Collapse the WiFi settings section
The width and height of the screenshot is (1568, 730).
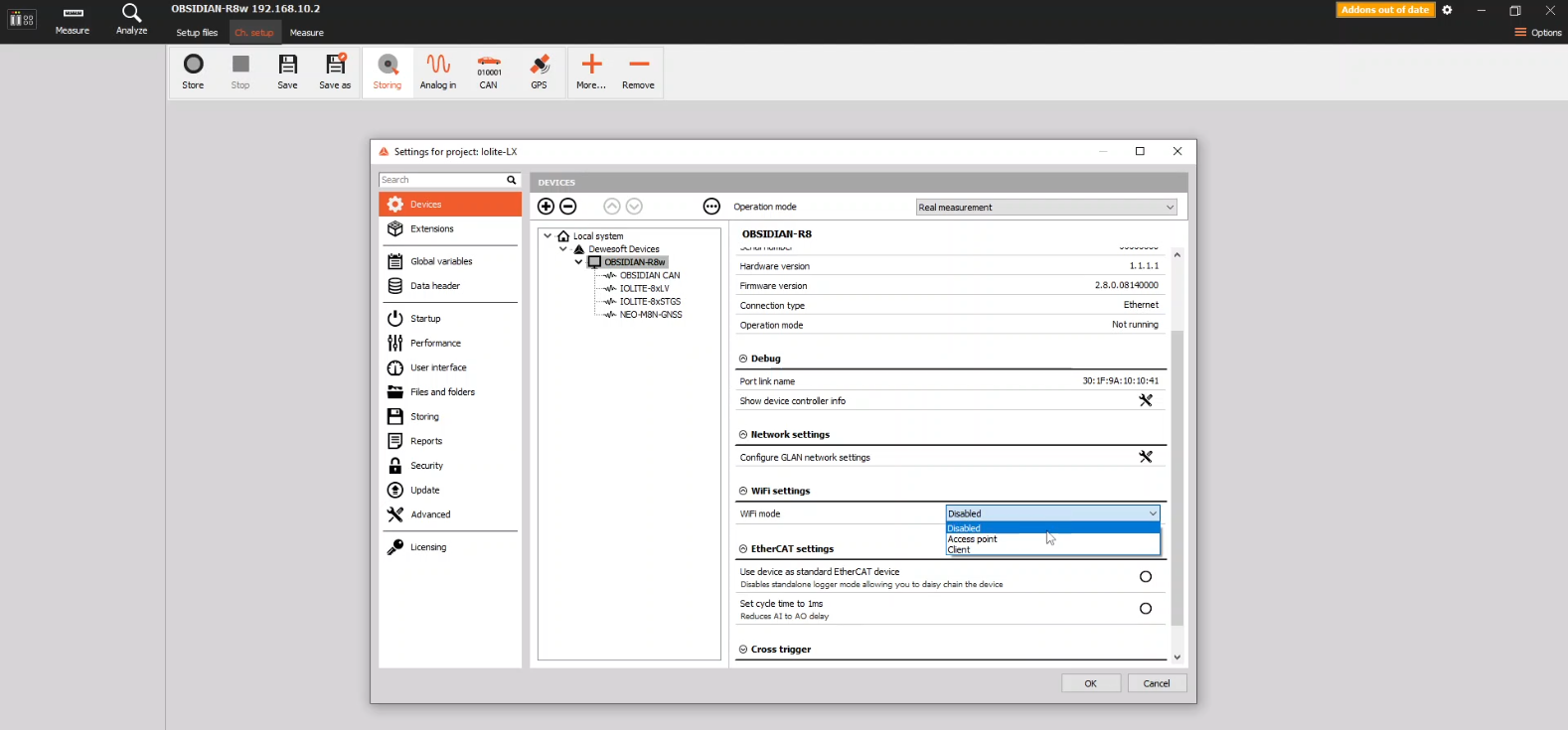pyautogui.click(x=743, y=491)
